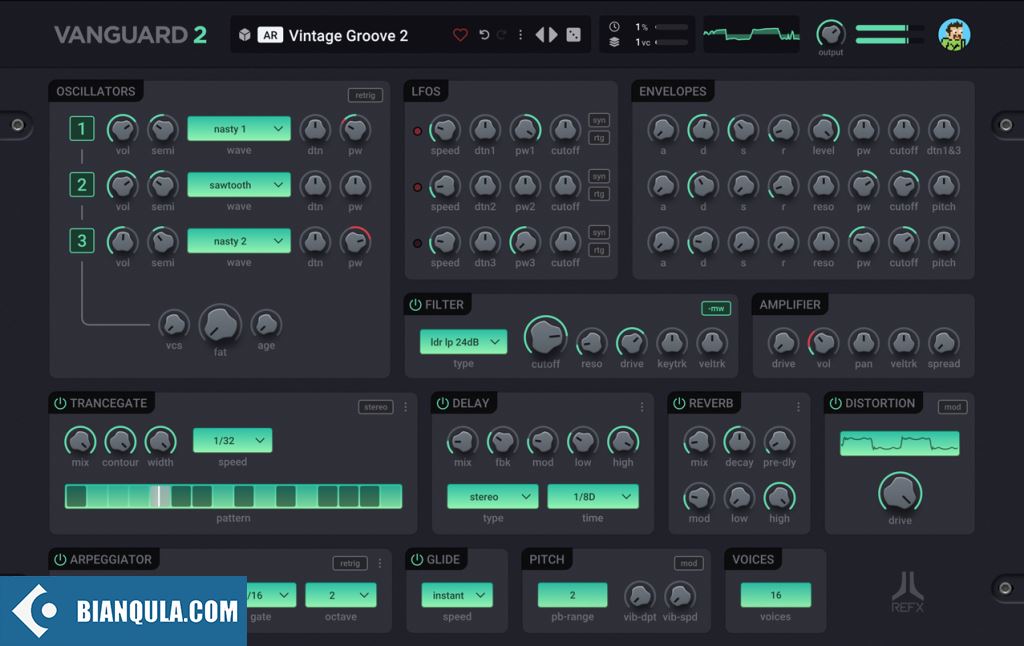The image size is (1024, 646).
Task: Open oscillator 3 wave dropdown nasty 2
Action: click(x=239, y=241)
